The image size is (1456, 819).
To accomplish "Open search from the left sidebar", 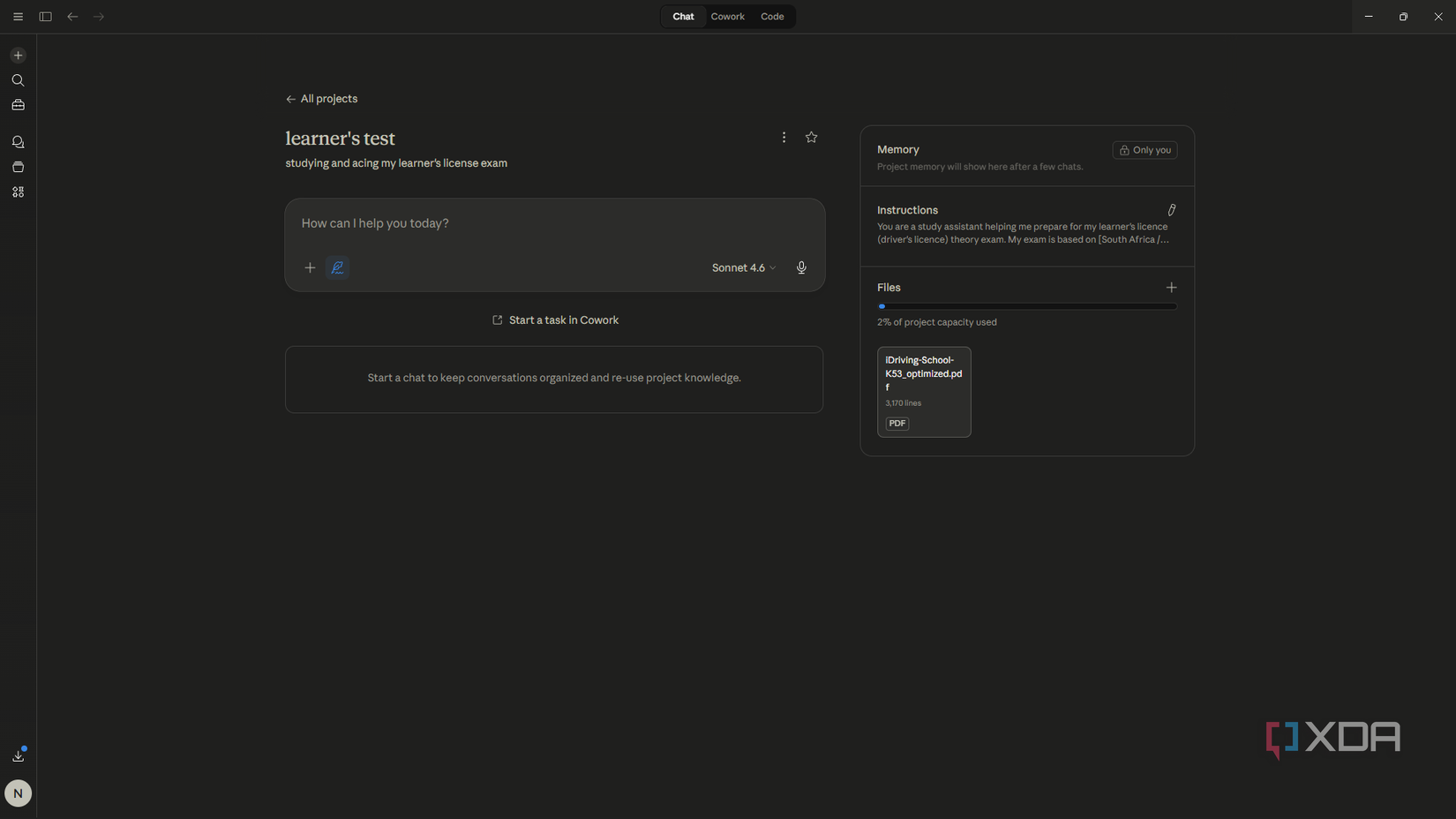I will (18, 80).
